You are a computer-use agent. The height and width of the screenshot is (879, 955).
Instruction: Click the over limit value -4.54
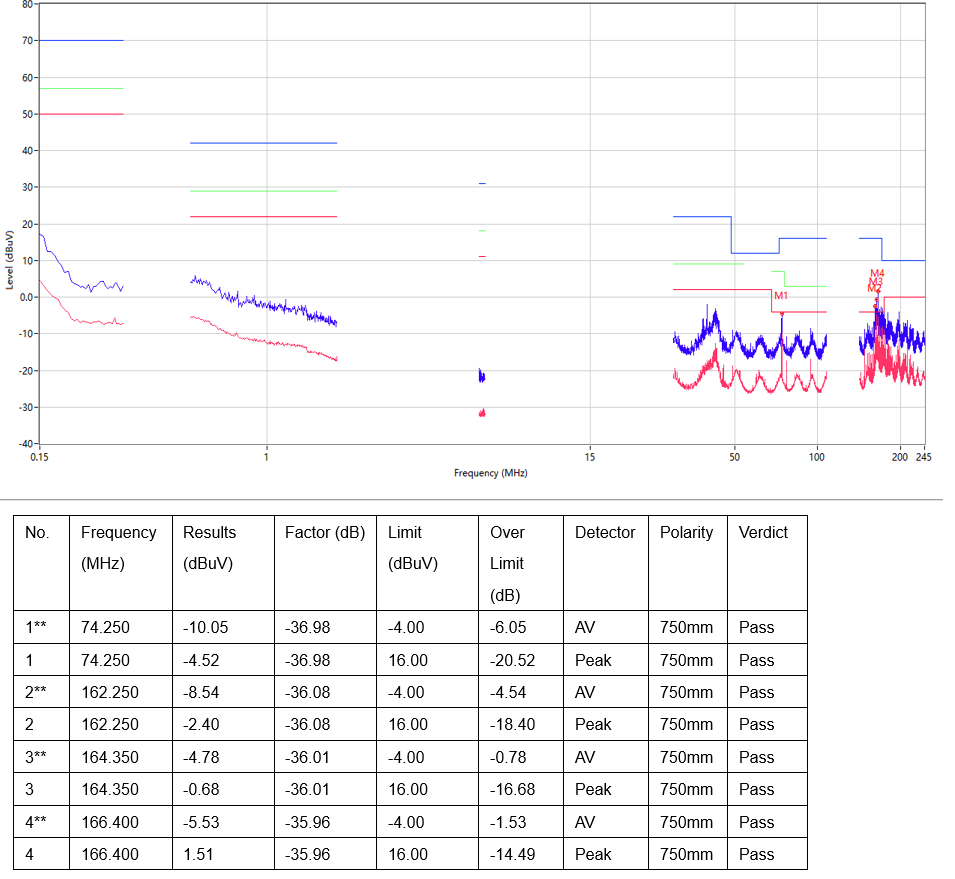tap(508, 693)
